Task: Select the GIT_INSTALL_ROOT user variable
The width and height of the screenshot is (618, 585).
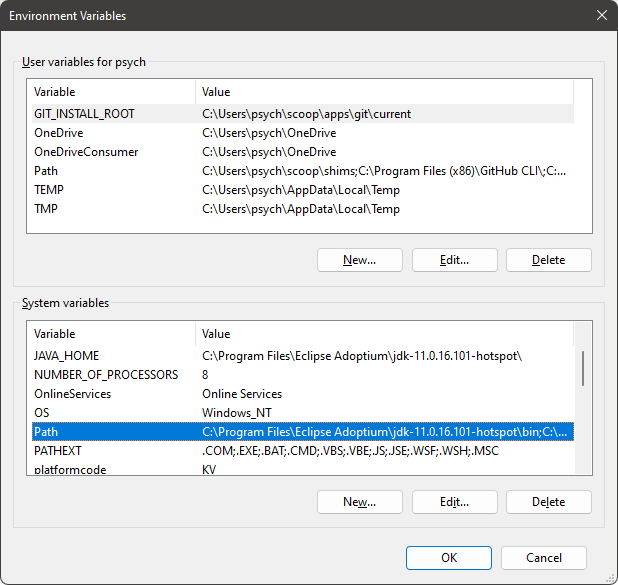Action: click(x=303, y=114)
